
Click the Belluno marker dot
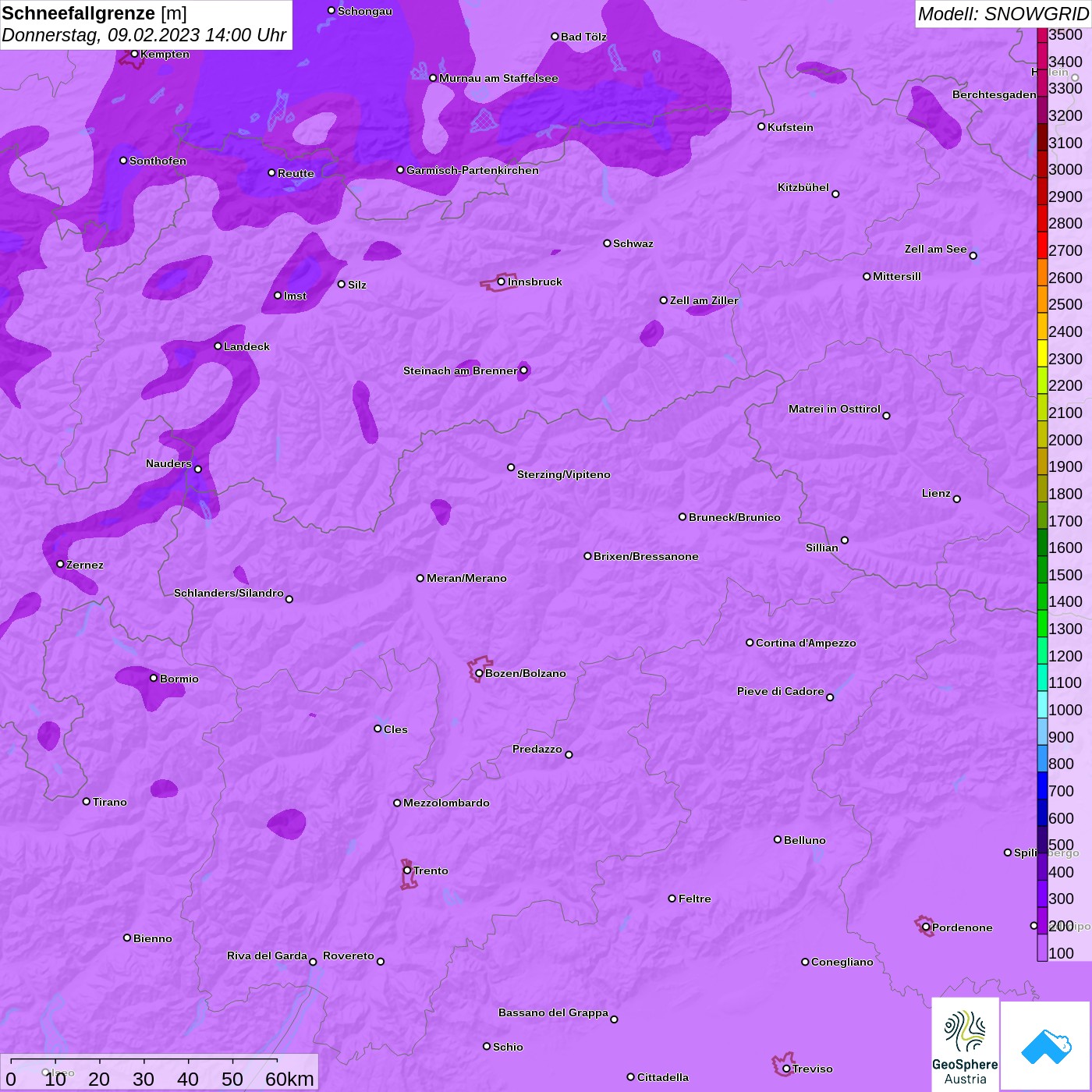(778, 839)
